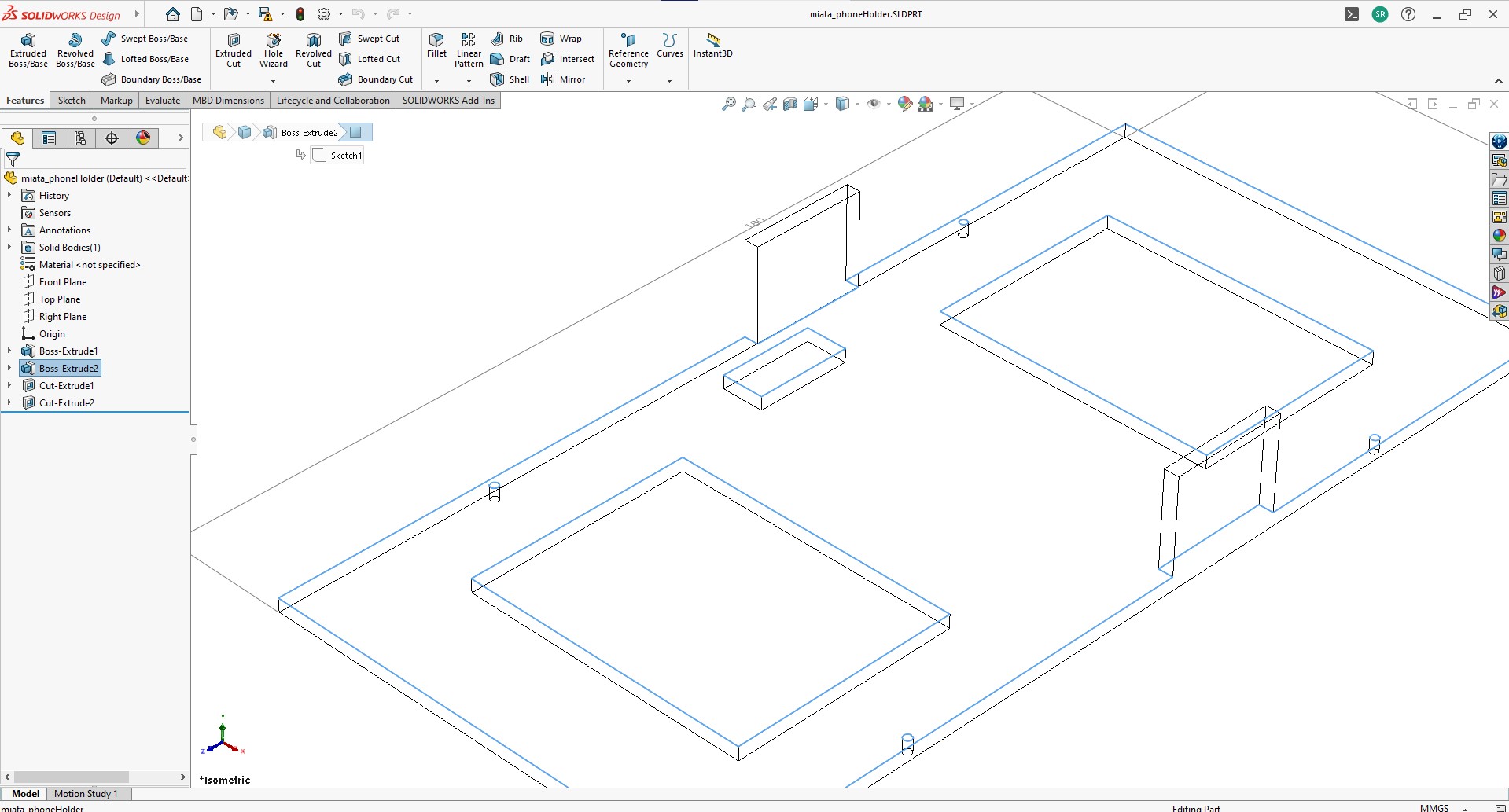Viewport: 1509px width, 812px height.
Task: Select the Swept Cut tool
Action: (369, 39)
